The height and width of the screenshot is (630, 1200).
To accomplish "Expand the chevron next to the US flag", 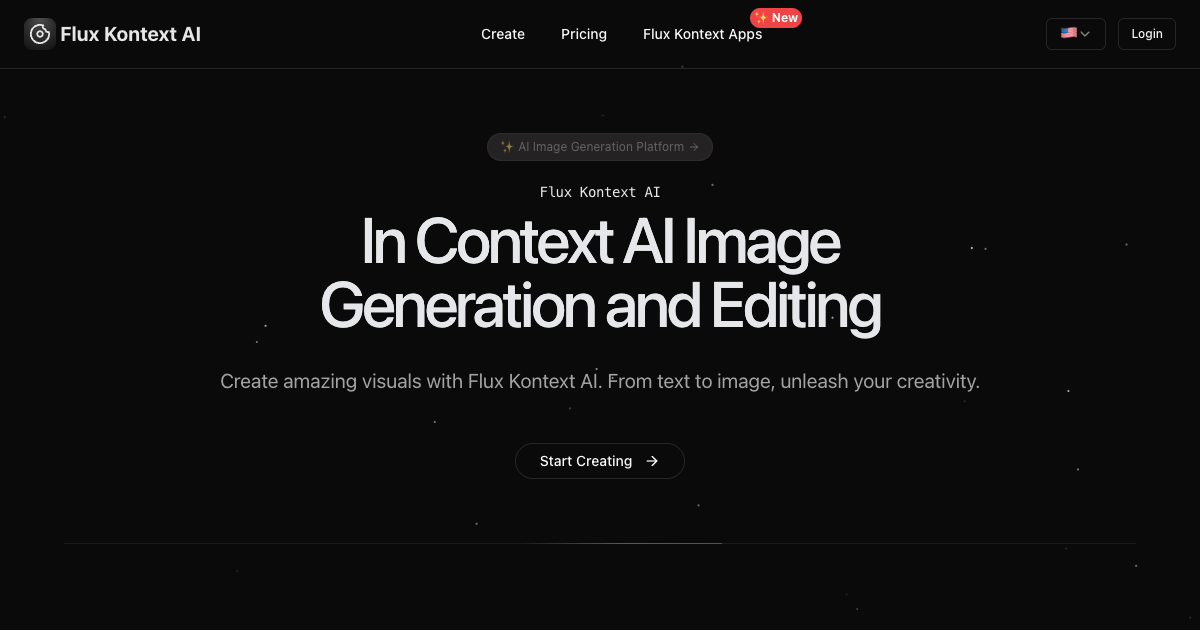I will click(x=1085, y=33).
